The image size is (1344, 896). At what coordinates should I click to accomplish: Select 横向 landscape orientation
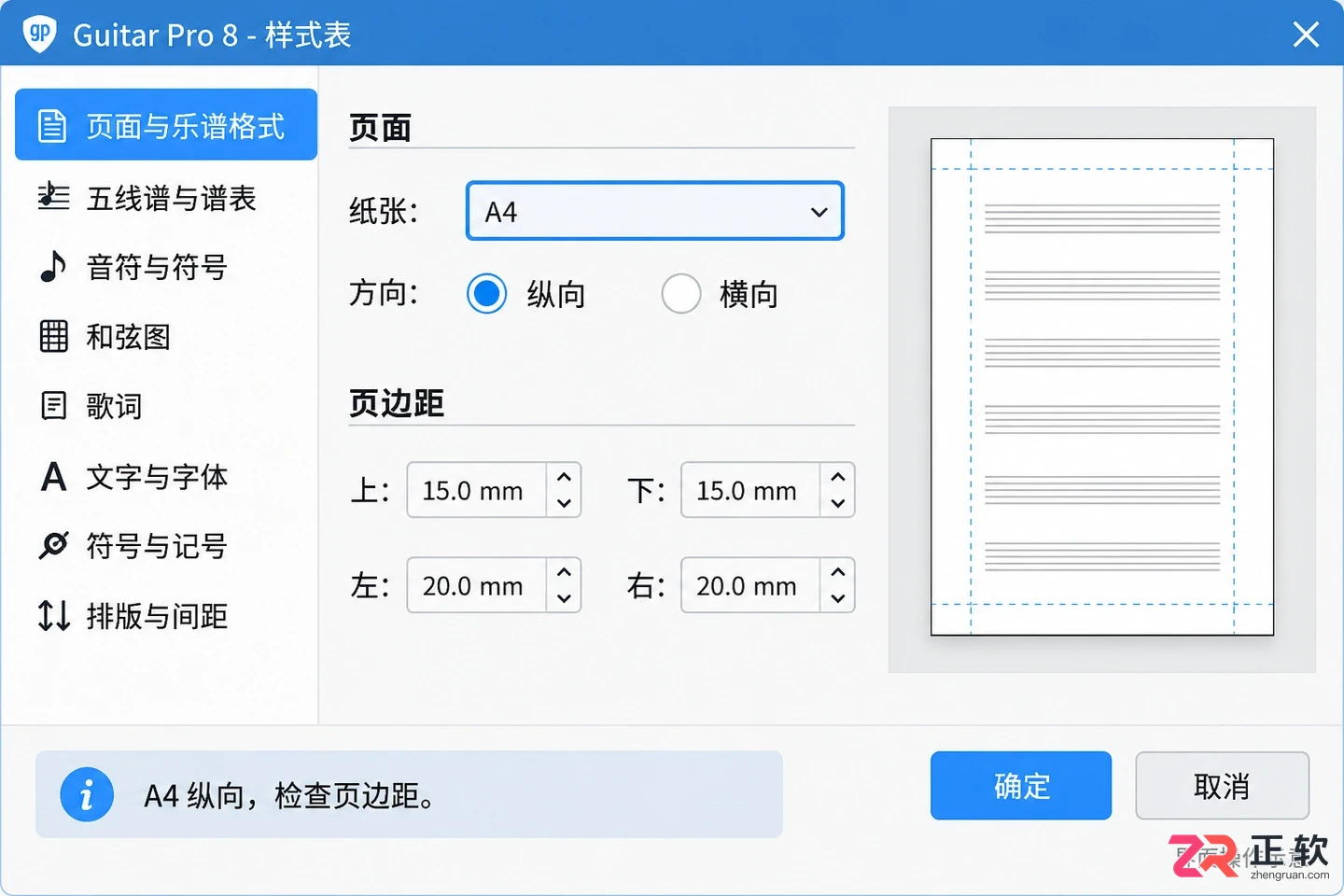point(681,294)
